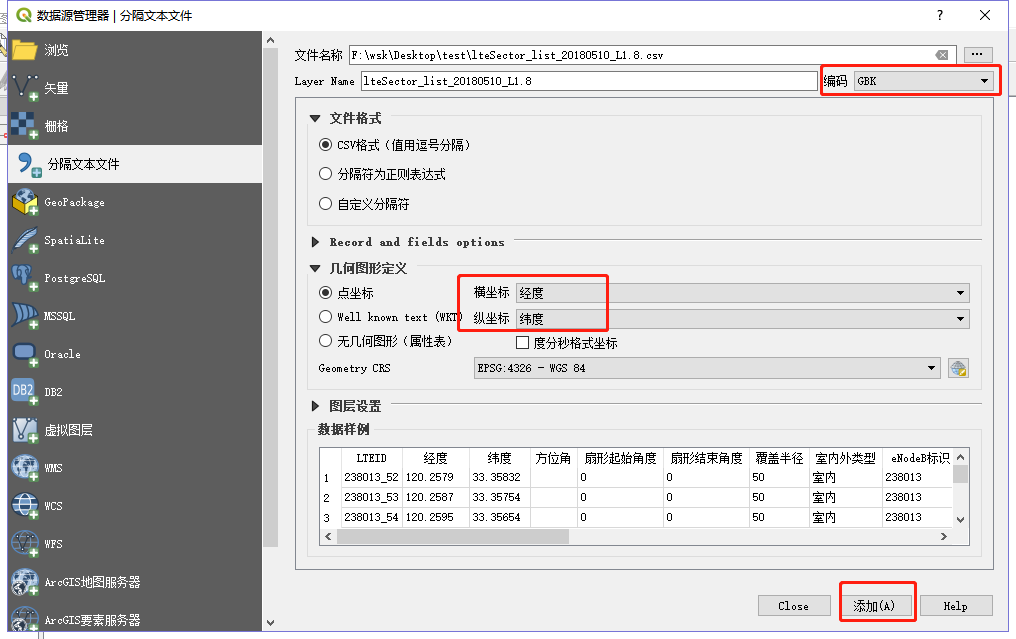Select CSV格式 radio button

(x=325, y=145)
